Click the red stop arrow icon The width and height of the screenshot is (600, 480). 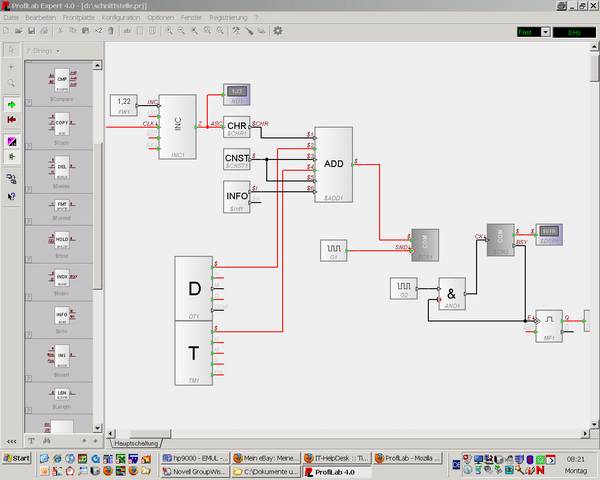pos(11,120)
